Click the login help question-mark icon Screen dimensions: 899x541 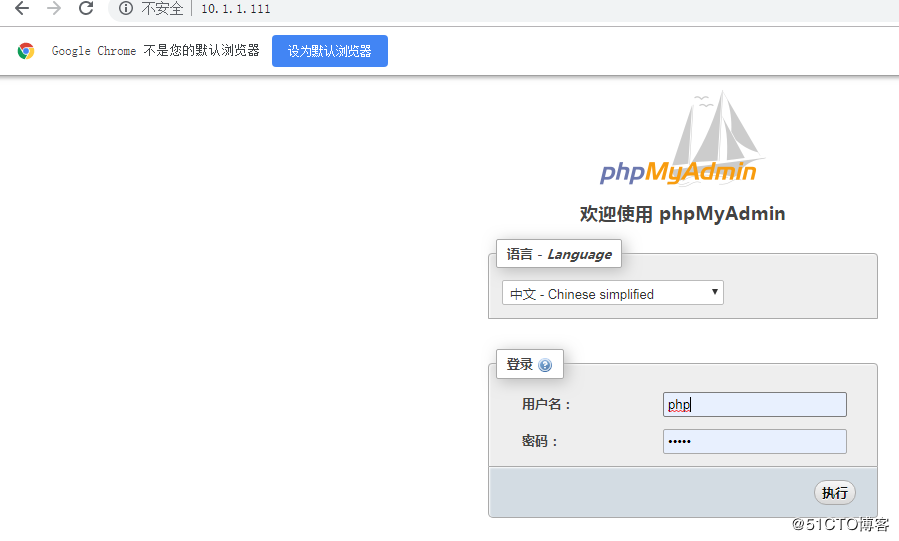pos(545,365)
